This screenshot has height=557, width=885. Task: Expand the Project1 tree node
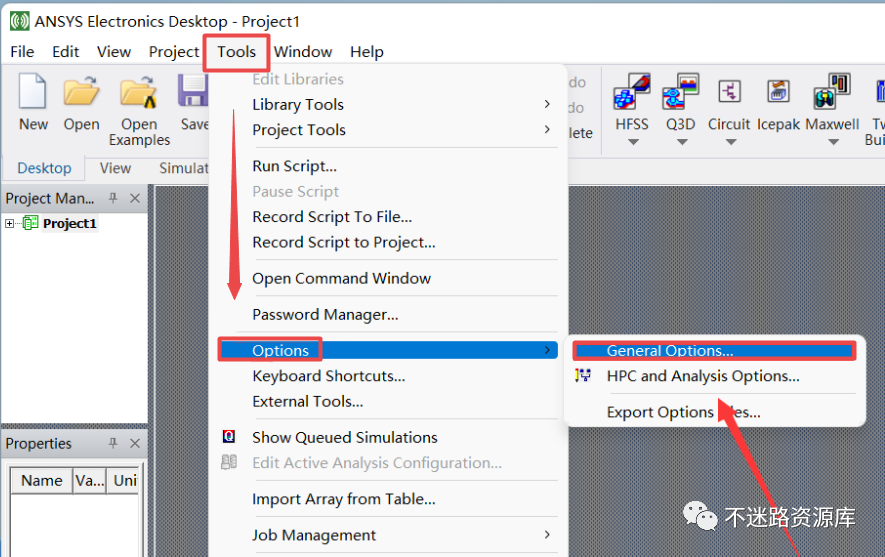point(9,223)
